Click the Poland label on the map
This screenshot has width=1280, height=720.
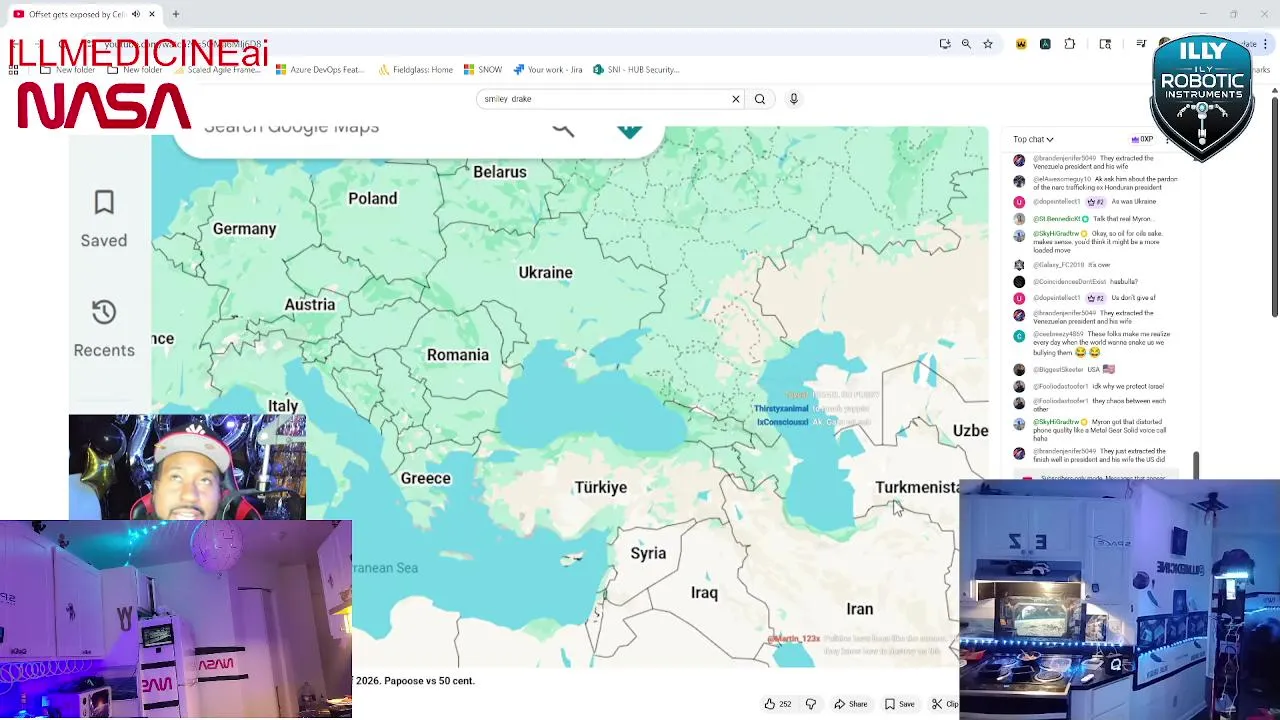pyautogui.click(x=373, y=198)
